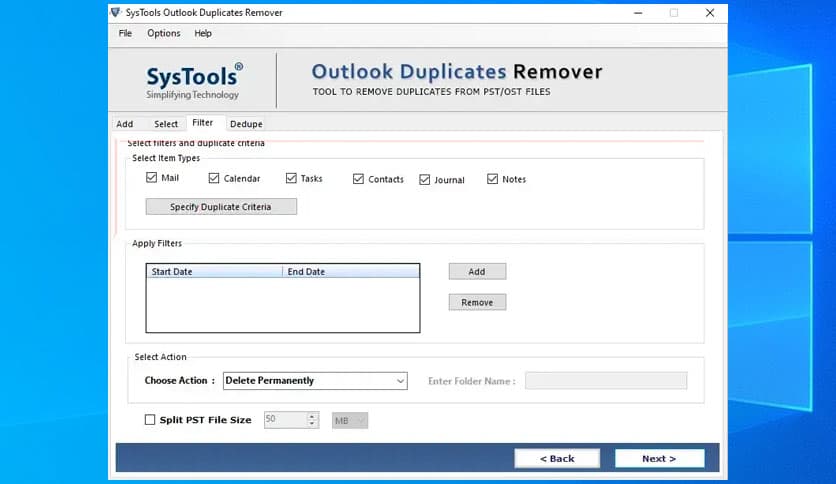This screenshot has height=484, width=836.
Task: Click the SysTools shield icon in title bar
Action: click(x=116, y=12)
